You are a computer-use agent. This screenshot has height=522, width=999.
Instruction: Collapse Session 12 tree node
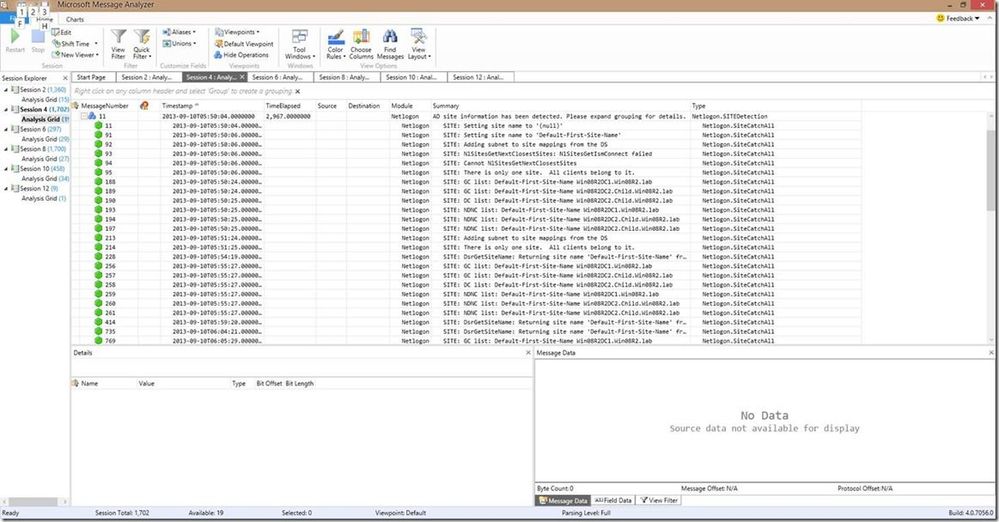(x=6, y=189)
